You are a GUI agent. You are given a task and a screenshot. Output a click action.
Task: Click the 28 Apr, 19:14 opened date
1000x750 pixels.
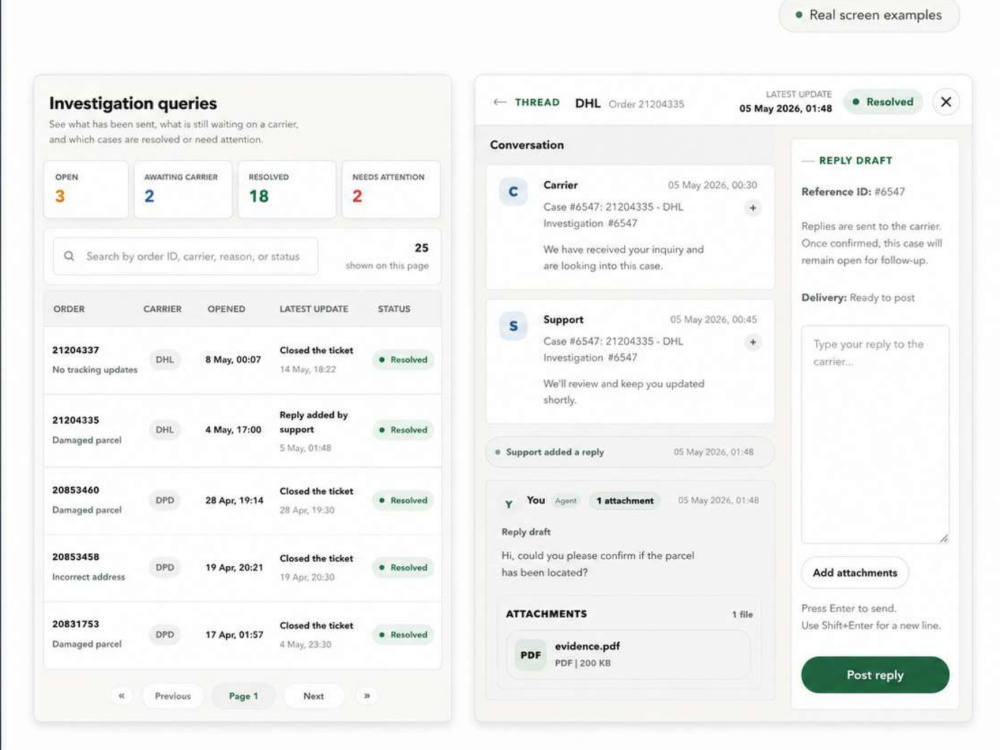[234, 501]
